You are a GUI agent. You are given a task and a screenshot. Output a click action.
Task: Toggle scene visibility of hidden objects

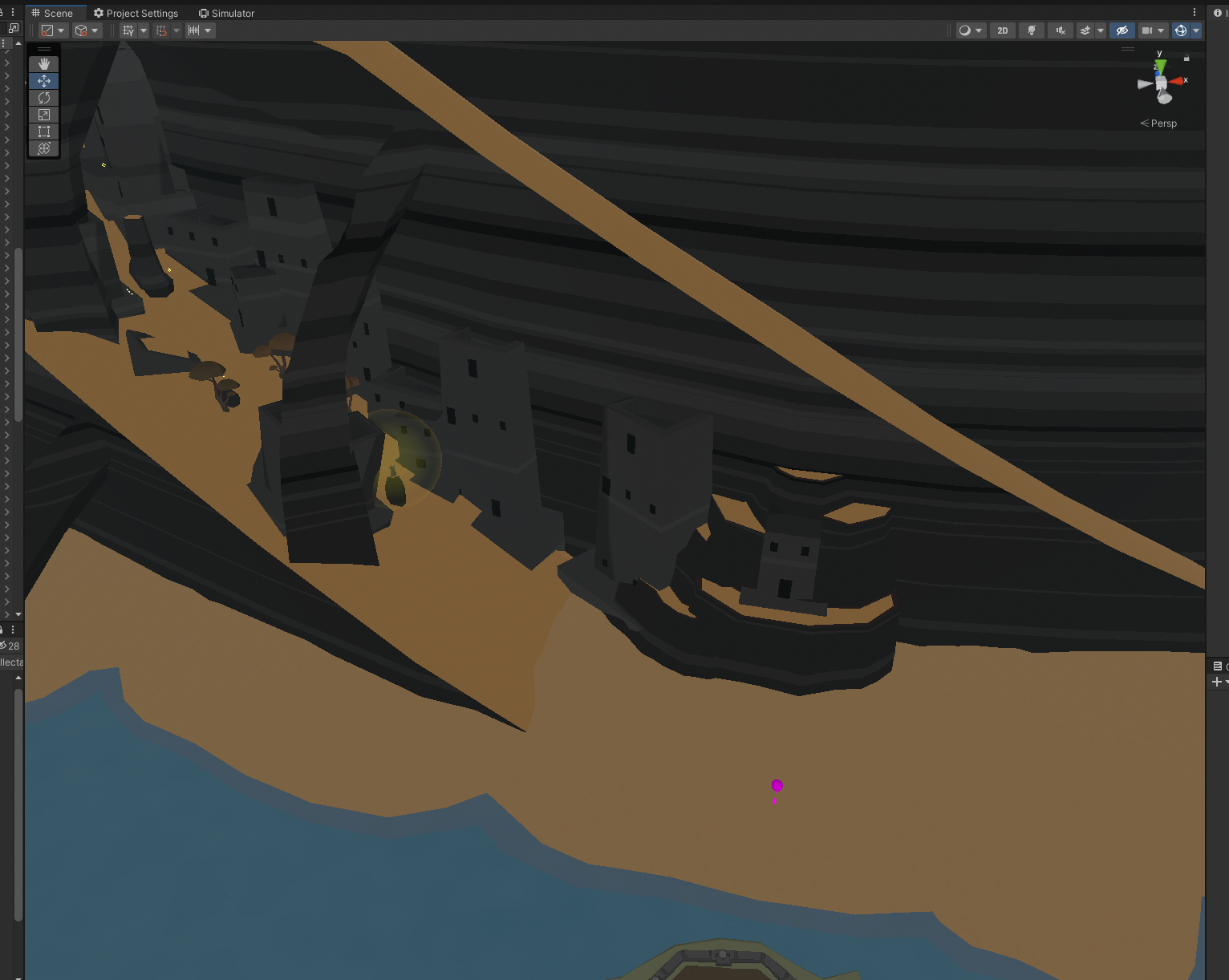pos(1122,30)
